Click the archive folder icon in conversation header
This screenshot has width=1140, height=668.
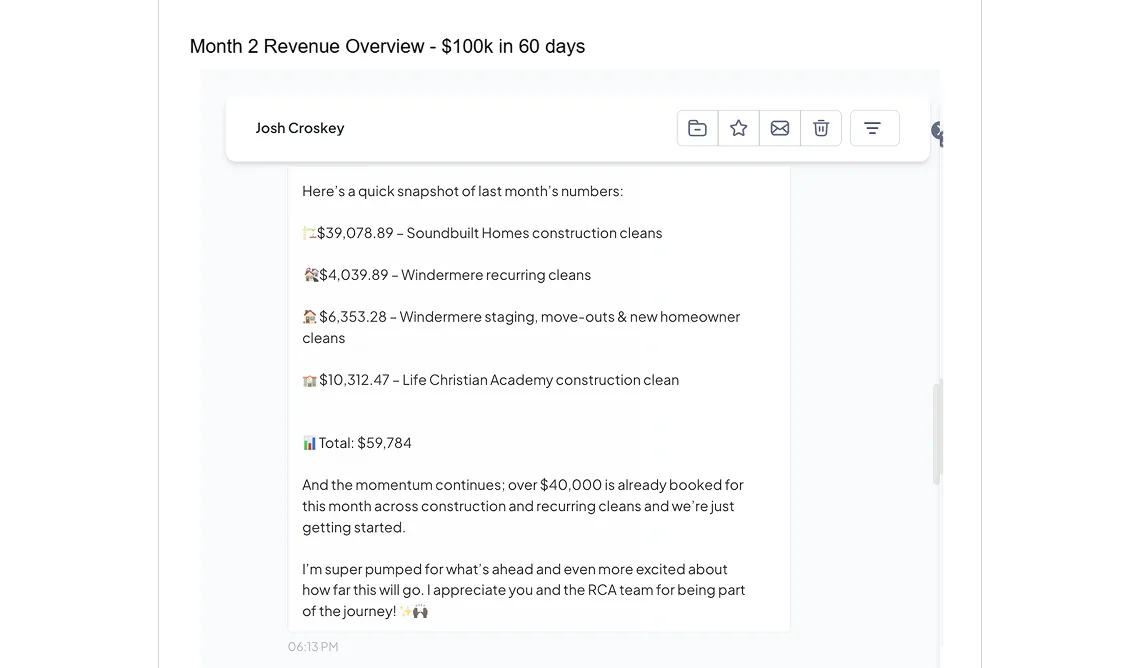697,128
